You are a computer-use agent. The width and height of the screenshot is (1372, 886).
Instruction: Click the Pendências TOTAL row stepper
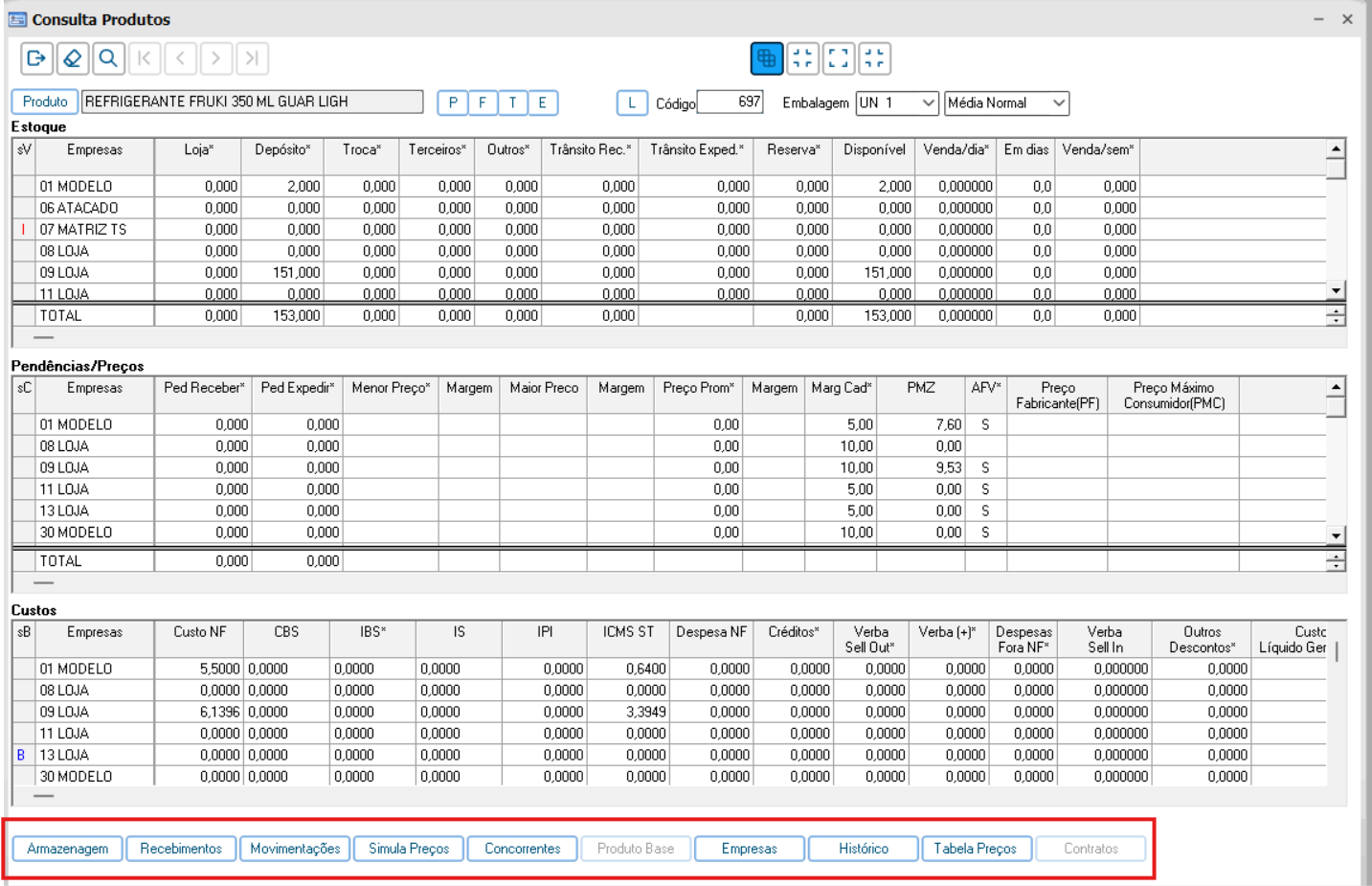[x=1337, y=561]
